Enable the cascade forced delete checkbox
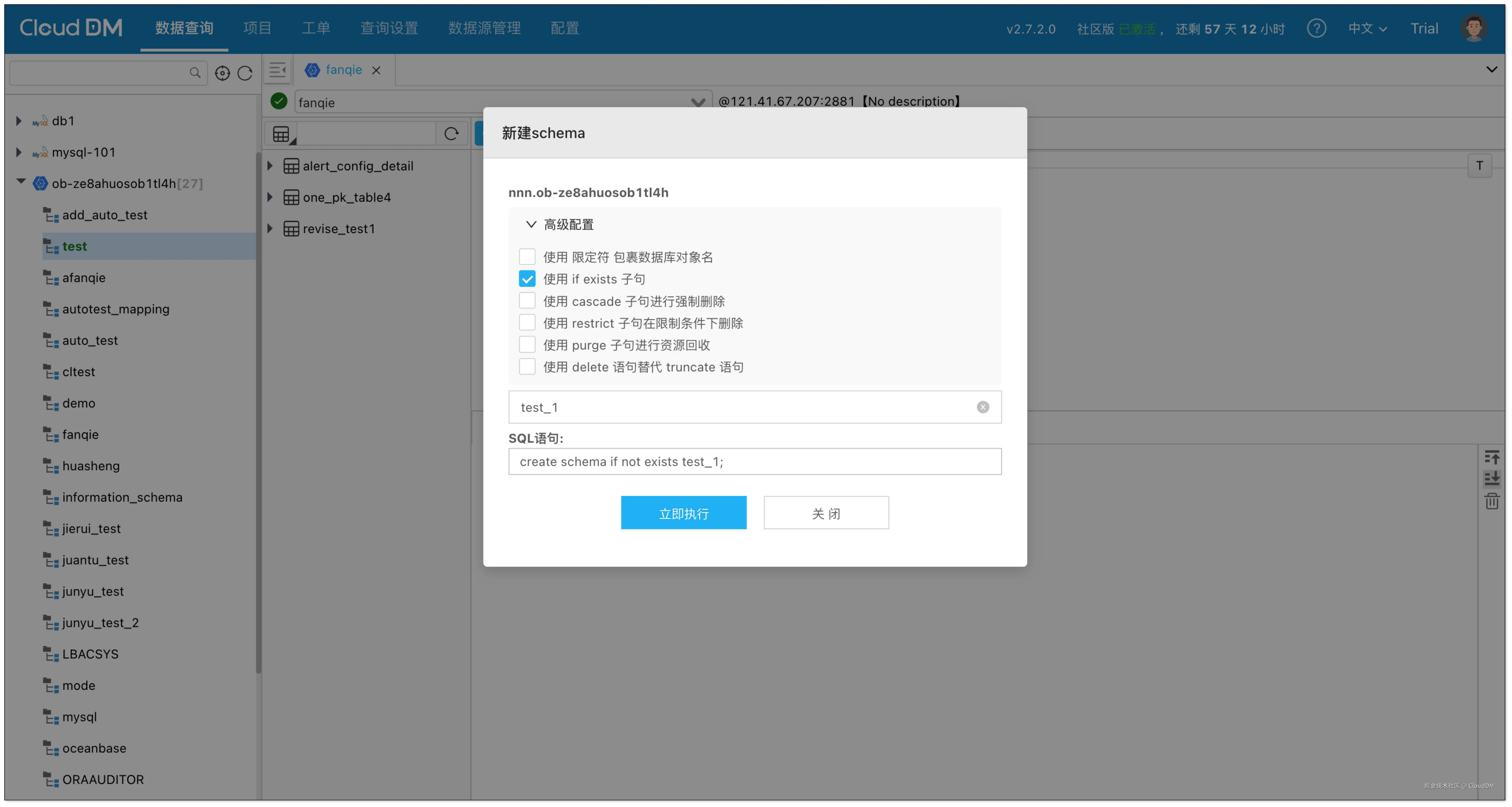This screenshot has height=807, width=1512. (527, 301)
